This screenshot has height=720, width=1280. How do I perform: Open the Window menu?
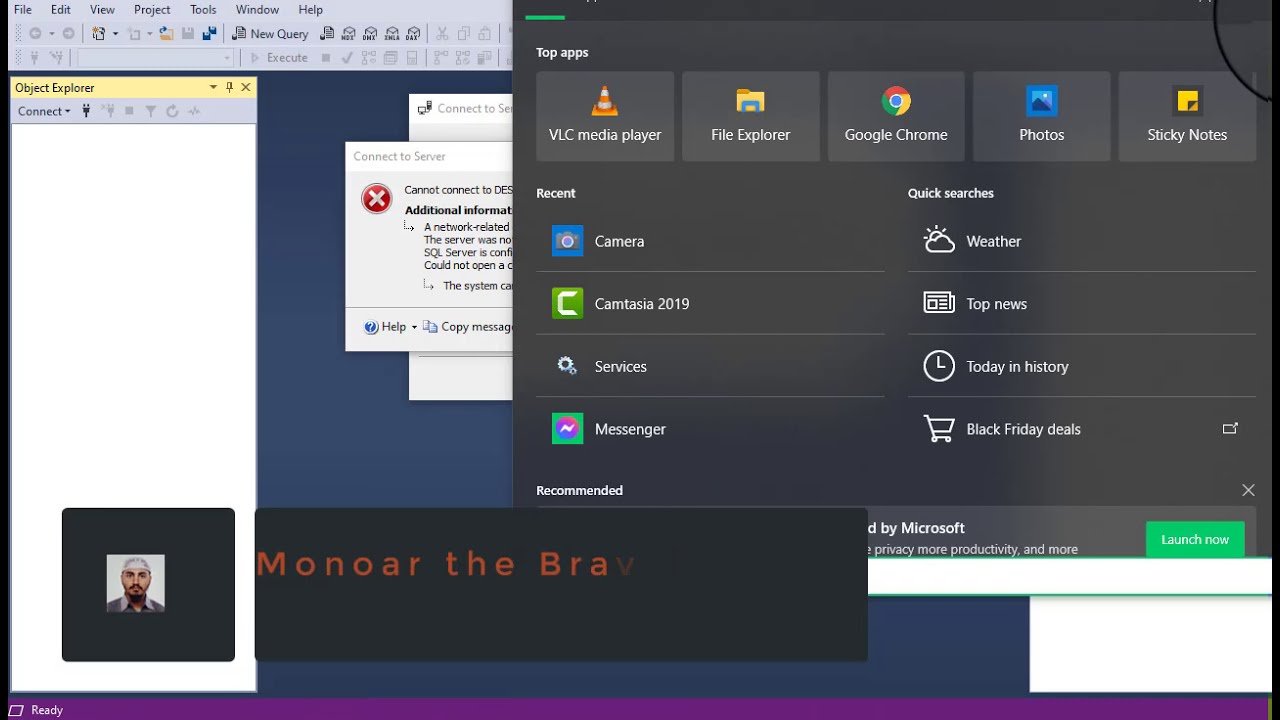[257, 9]
